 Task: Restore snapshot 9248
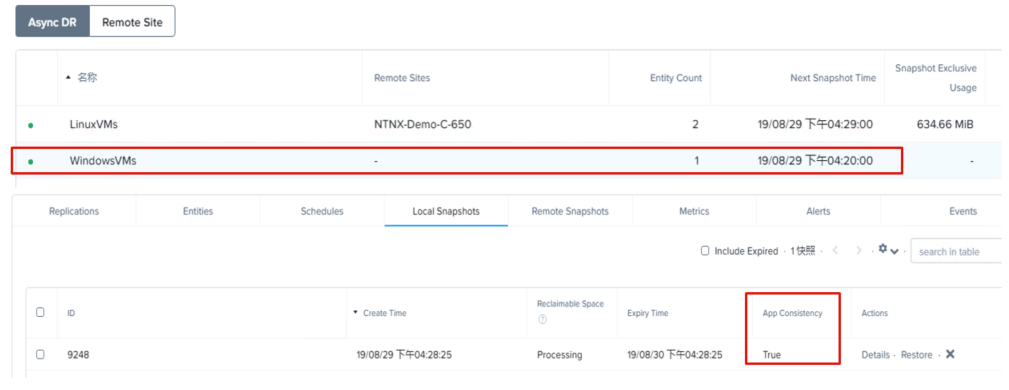coord(916,355)
